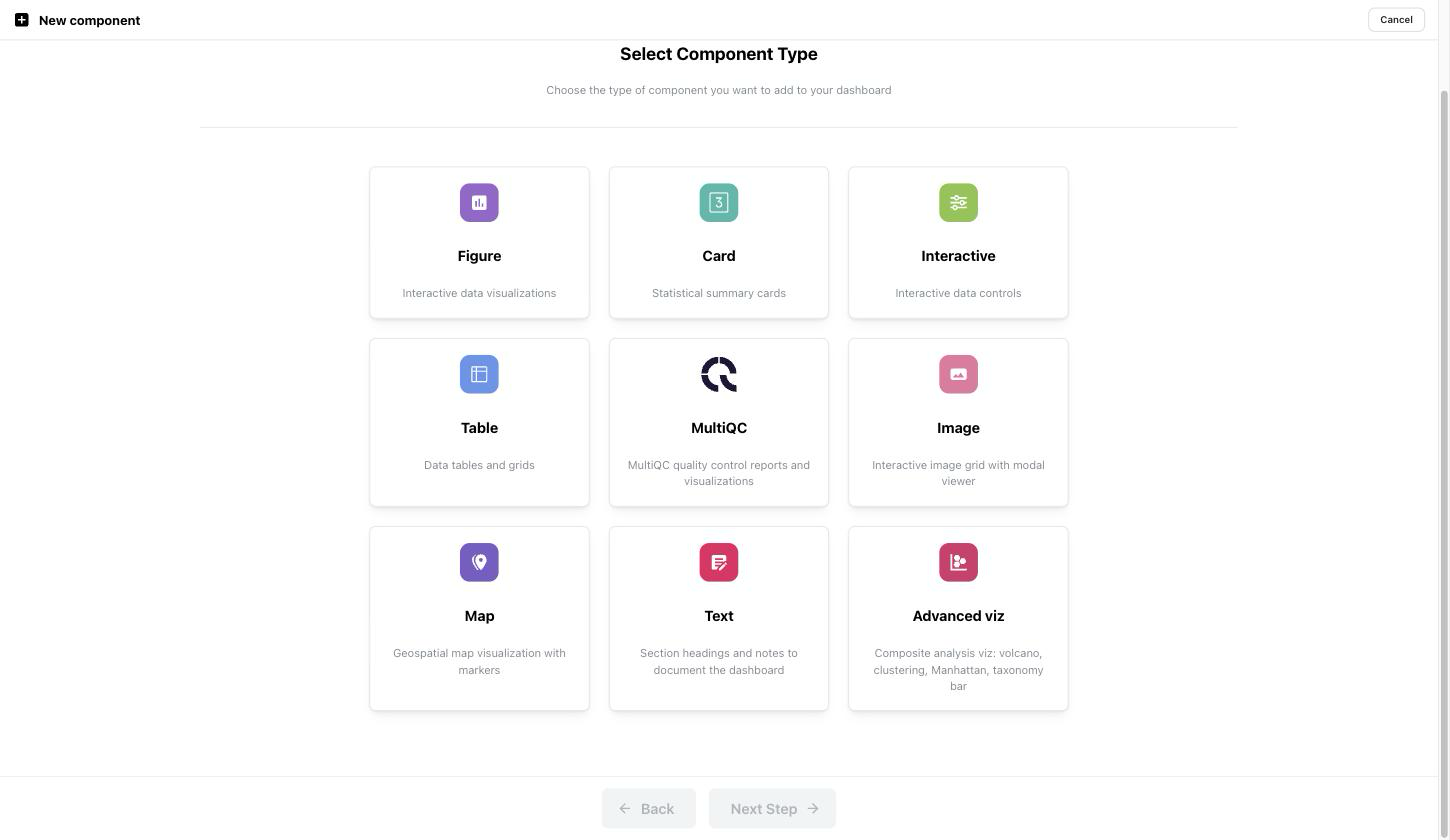Choose the Statistical summary cards description
Image resolution: width=1450 pixels, height=840 pixels.
point(719,293)
